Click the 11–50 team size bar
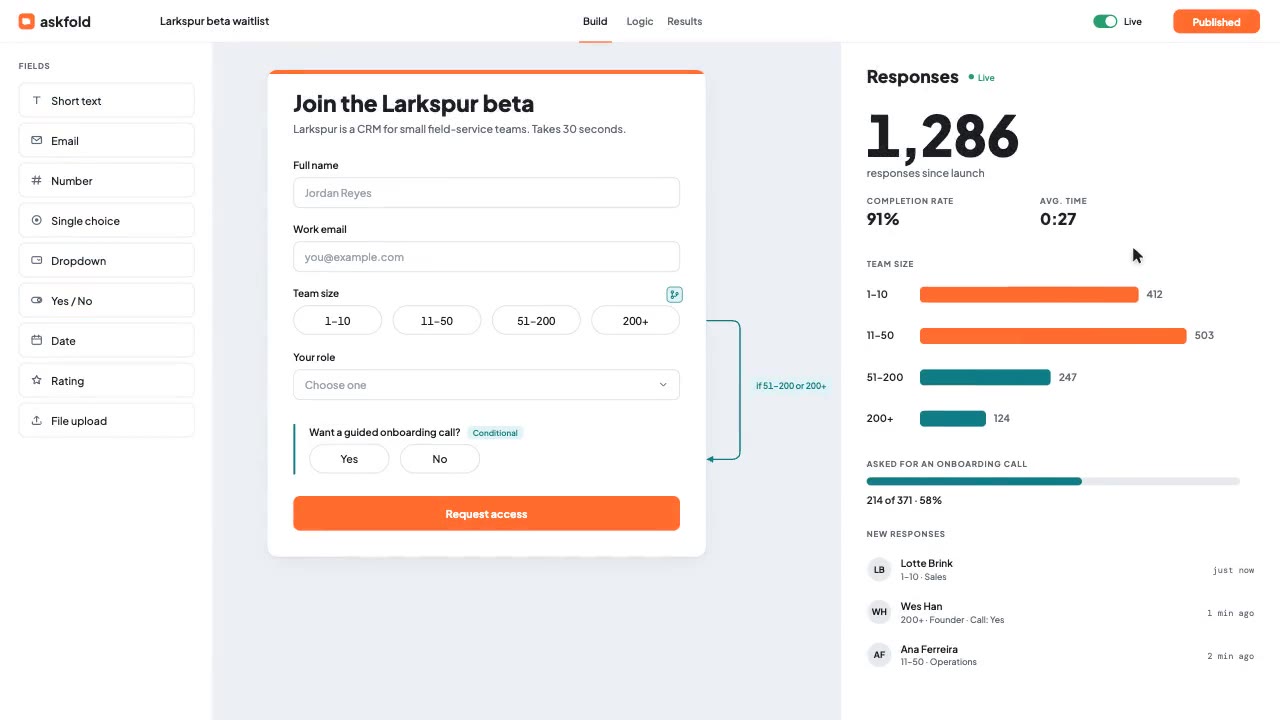 1053,335
